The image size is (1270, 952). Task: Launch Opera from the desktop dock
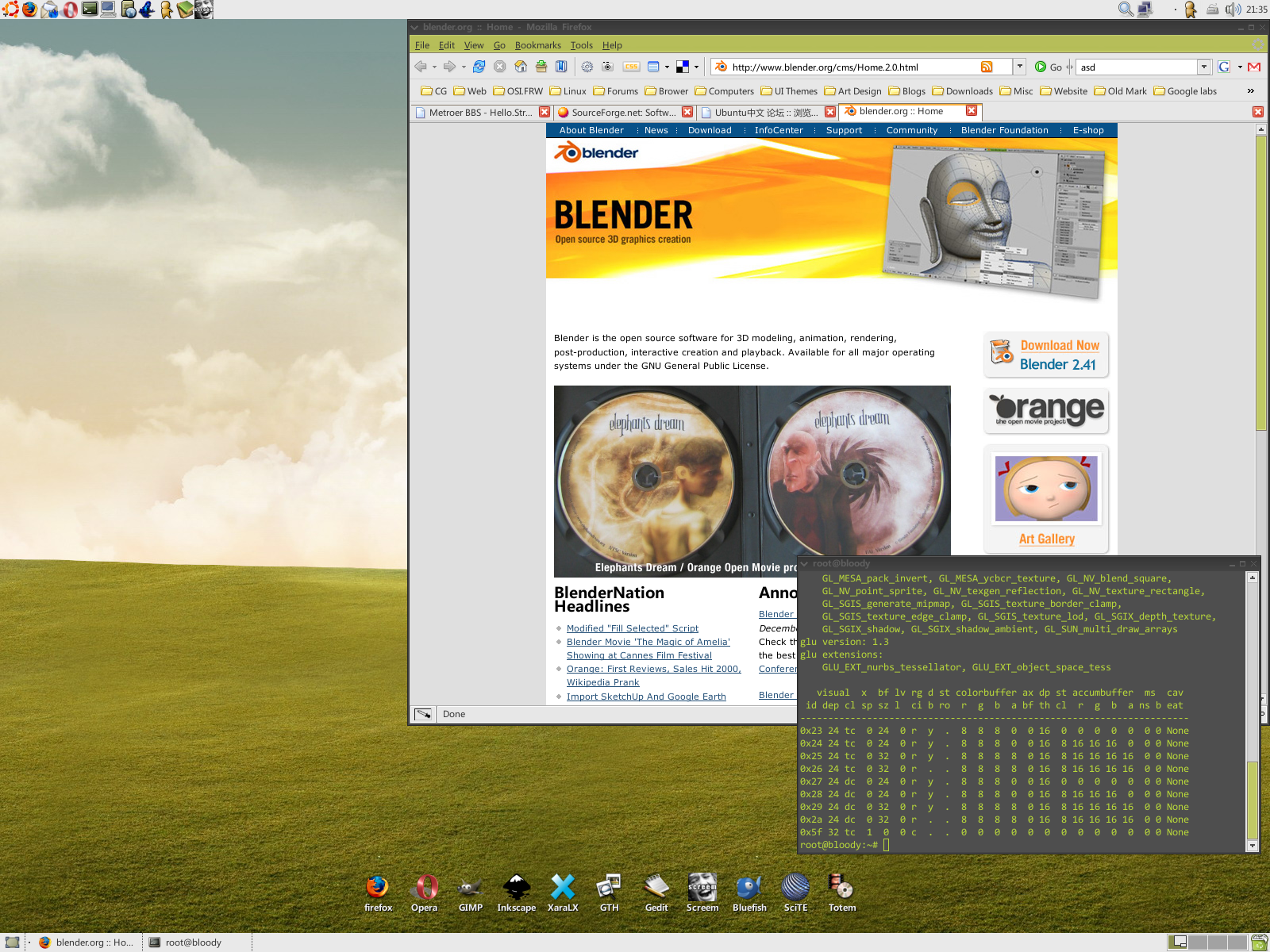click(x=425, y=892)
